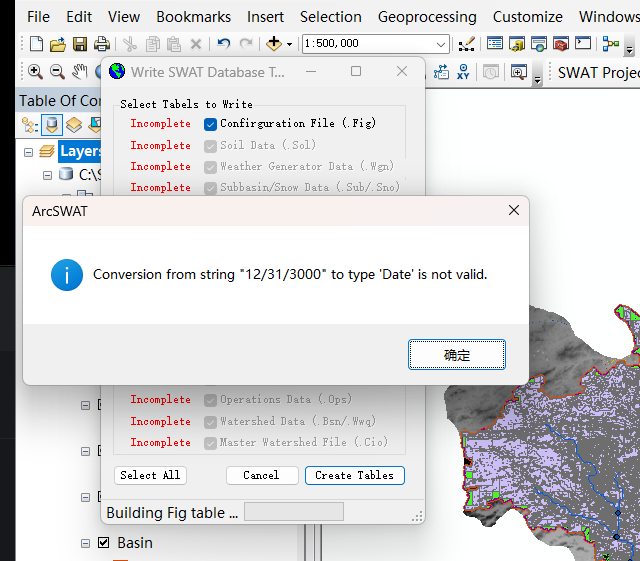Select the Basin layer name
This screenshot has width=640, height=561.
(x=135, y=543)
